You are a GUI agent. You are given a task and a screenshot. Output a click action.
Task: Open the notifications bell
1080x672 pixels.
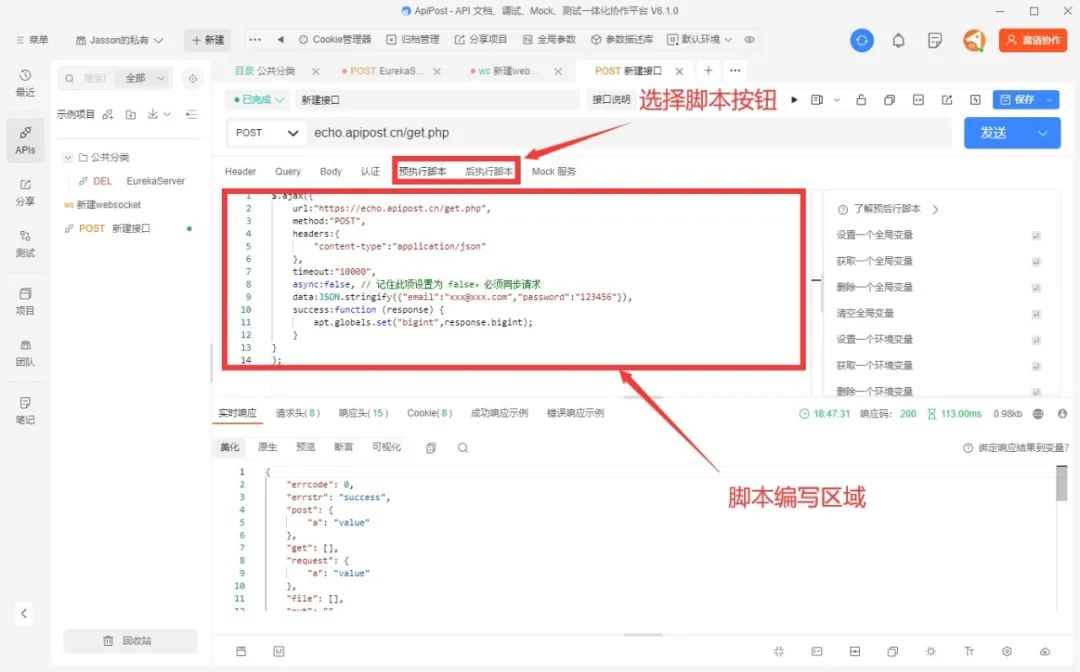898,41
